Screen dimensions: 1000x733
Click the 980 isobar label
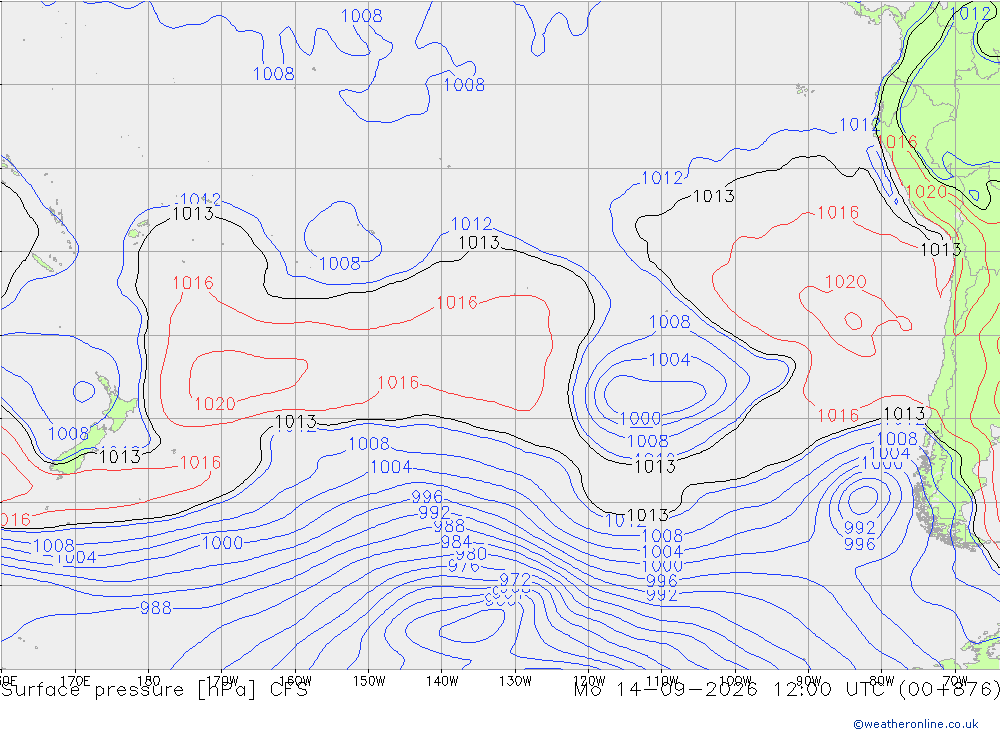coord(471,553)
